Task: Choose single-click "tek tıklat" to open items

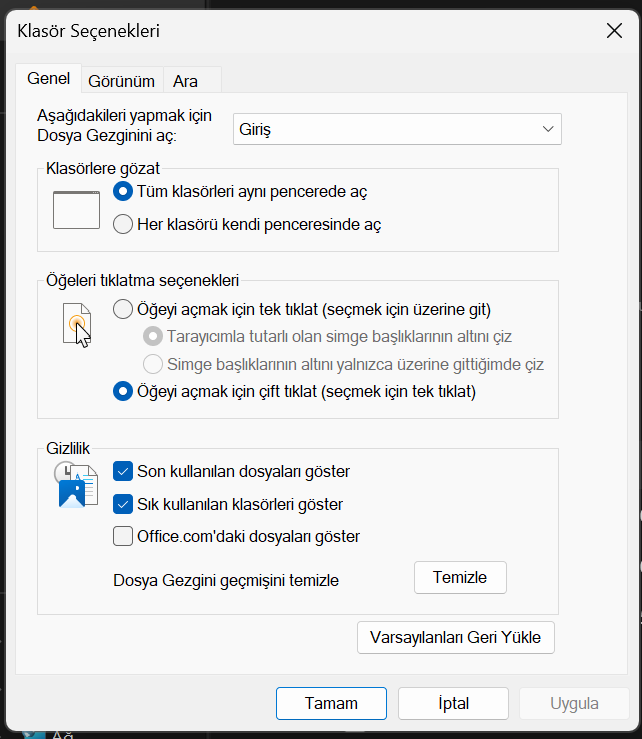Action: 124,309
